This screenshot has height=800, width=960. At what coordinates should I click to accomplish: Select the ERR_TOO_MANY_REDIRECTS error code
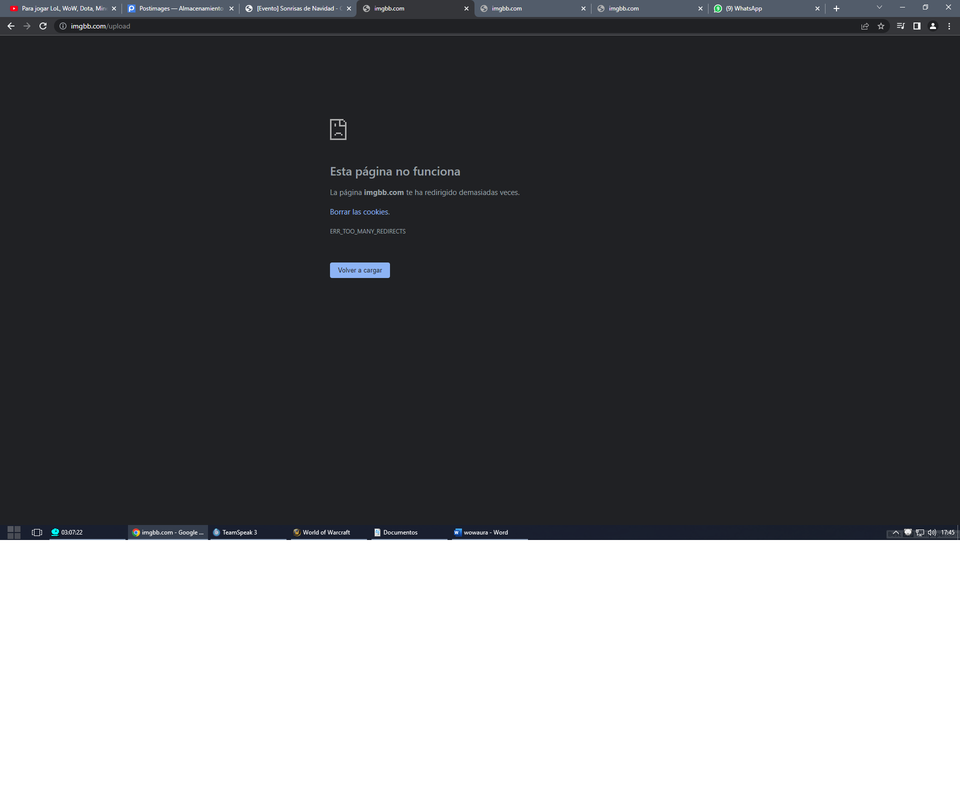(x=367, y=231)
